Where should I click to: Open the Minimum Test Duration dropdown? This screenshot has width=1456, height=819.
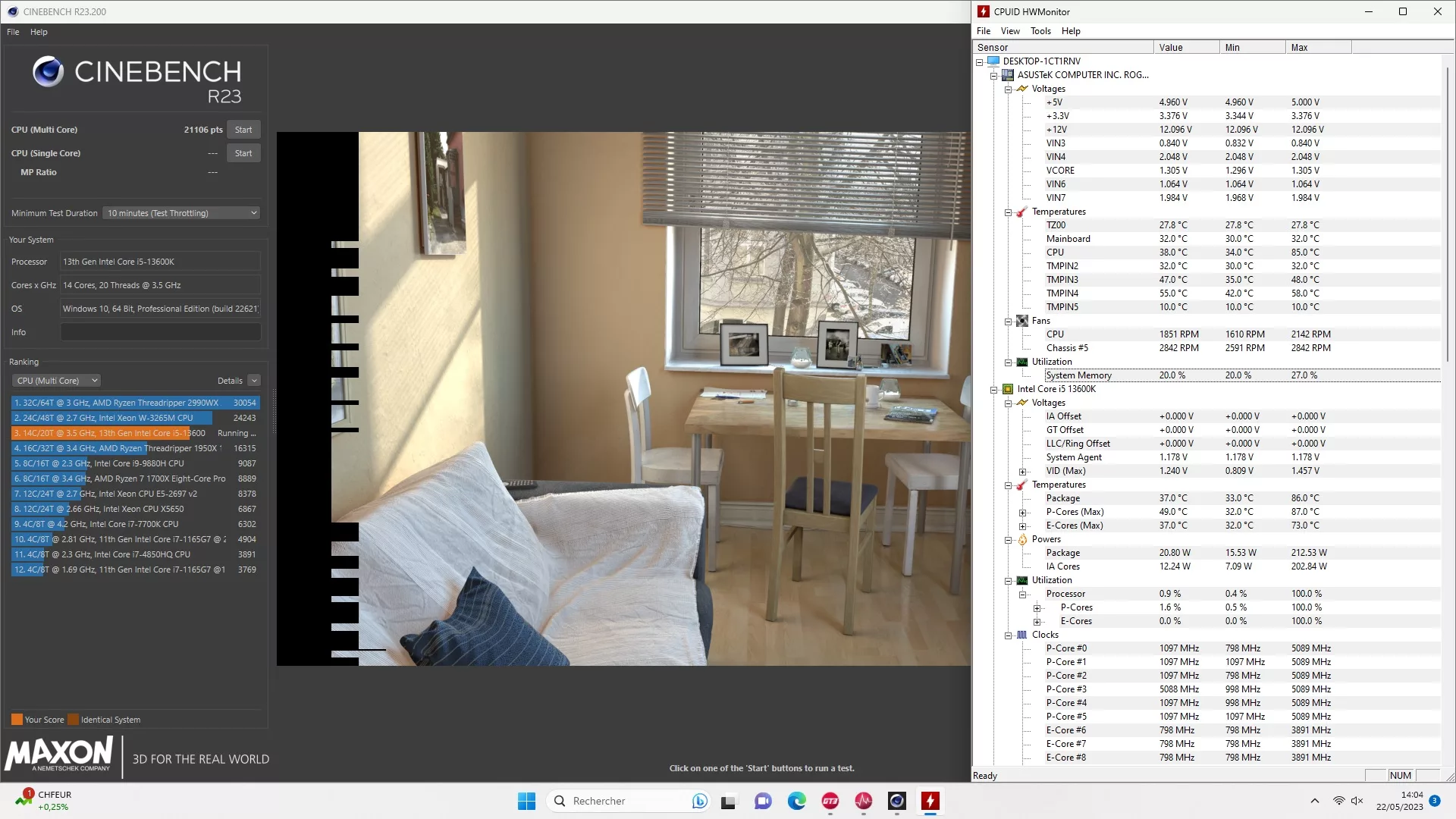pyautogui.click(x=181, y=213)
